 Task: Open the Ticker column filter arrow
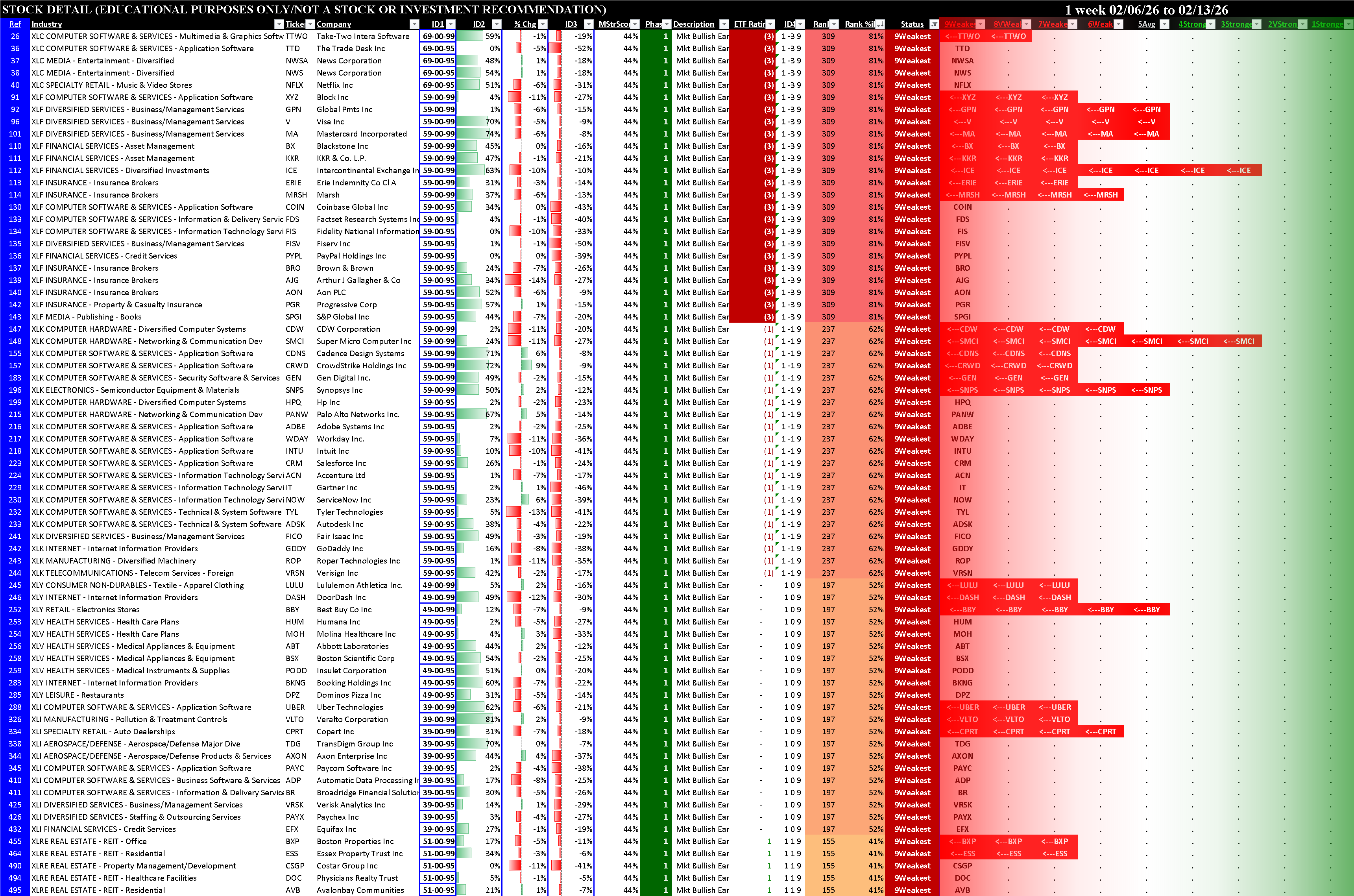click(310, 24)
